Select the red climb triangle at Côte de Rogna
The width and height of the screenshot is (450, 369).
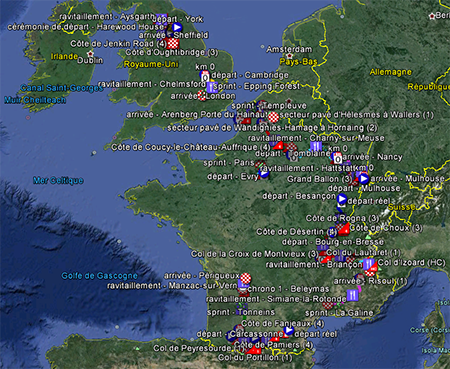(344, 228)
